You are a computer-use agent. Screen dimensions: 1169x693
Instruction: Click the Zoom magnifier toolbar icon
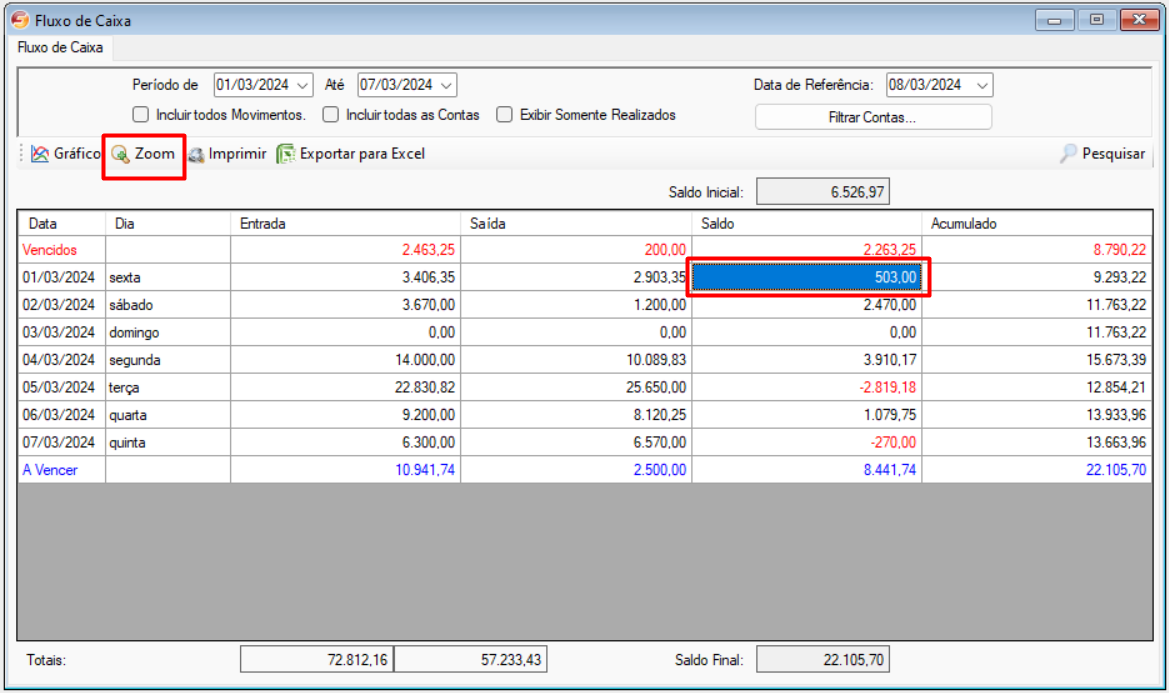pos(120,154)
